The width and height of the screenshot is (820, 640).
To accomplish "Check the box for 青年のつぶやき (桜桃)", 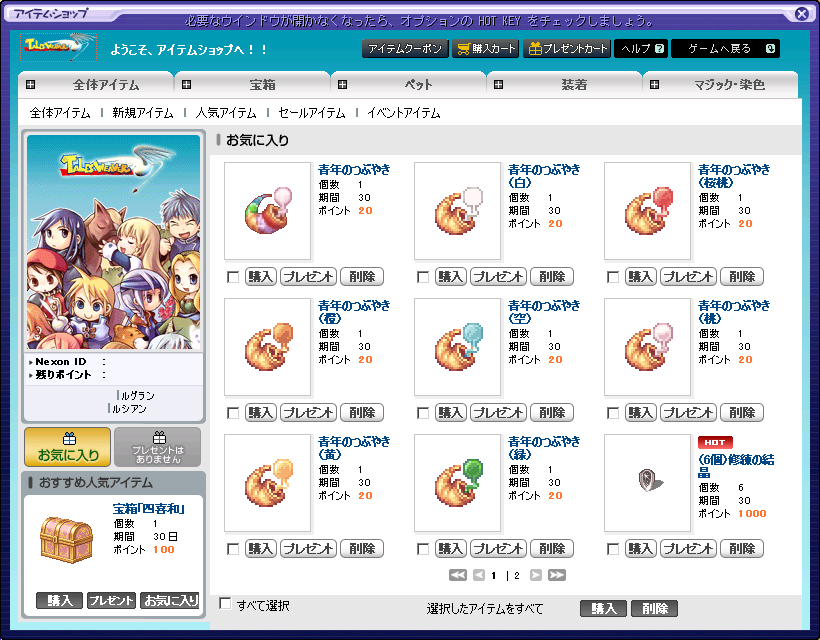I will click(613, 277).
